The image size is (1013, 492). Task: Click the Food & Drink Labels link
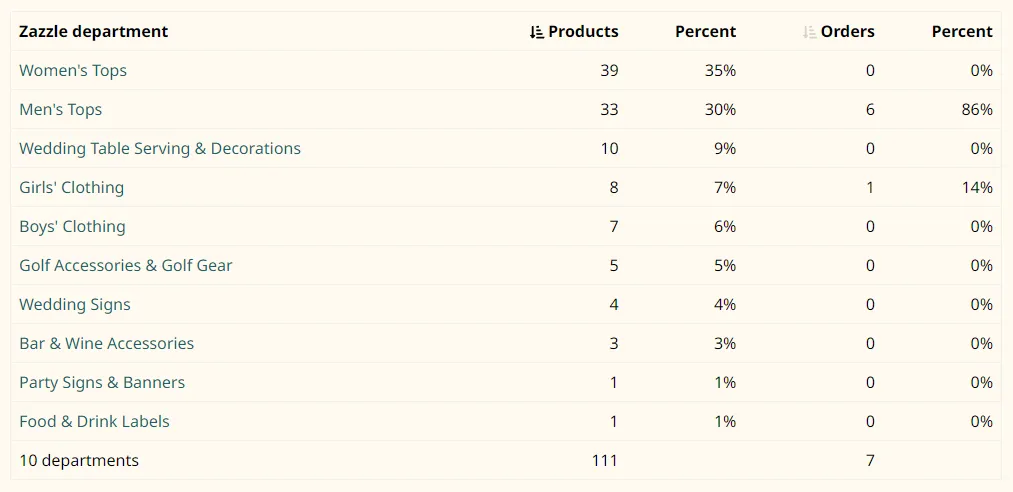click(x=95, y=422)
